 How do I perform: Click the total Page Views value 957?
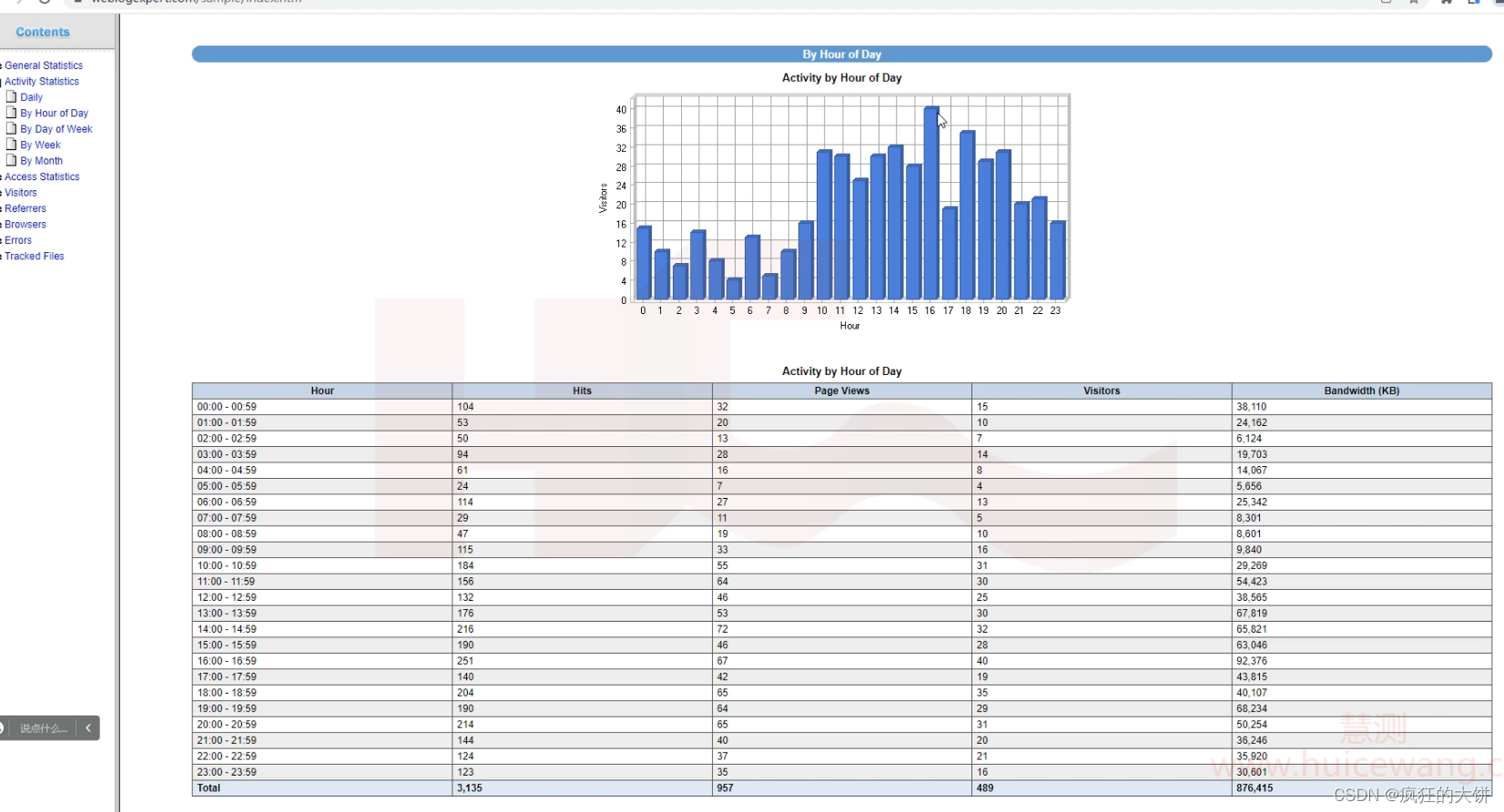pyautogui.click(x=725, y=788)
